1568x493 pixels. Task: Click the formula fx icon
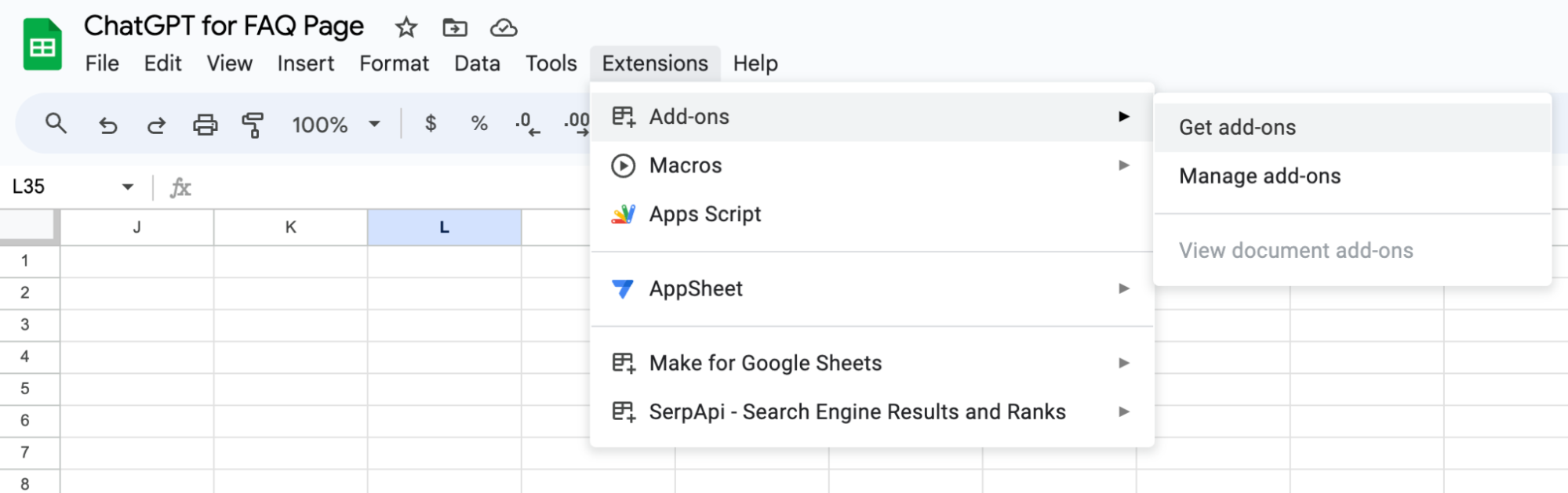180,187
